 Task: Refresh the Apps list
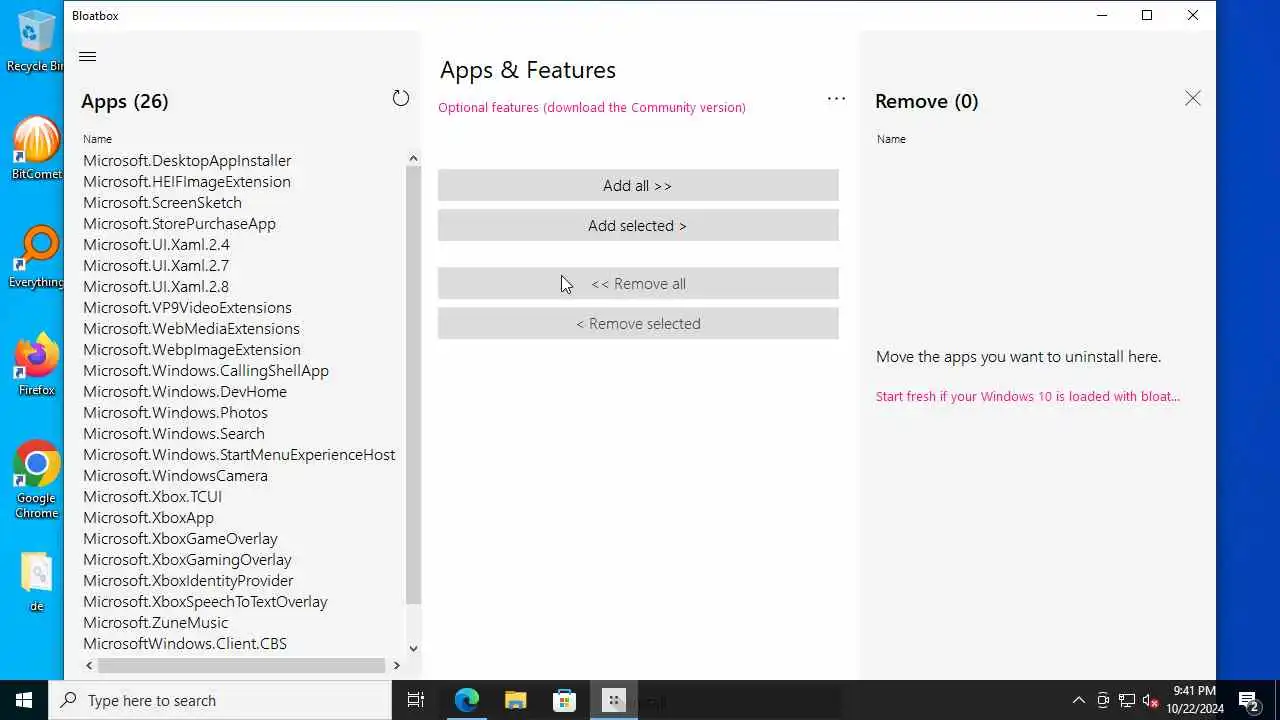point(401,98)
